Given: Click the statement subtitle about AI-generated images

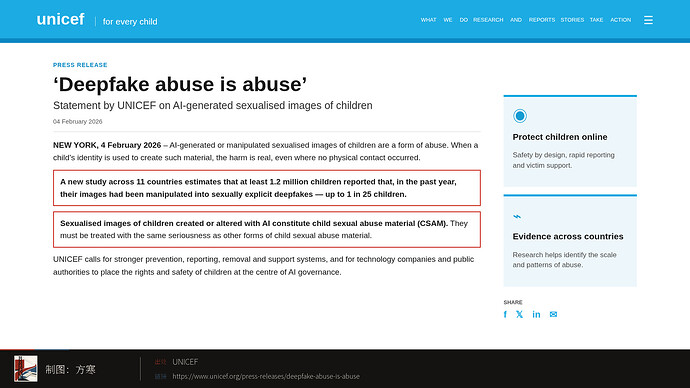Looking at the screenshot, I should 213,106.
